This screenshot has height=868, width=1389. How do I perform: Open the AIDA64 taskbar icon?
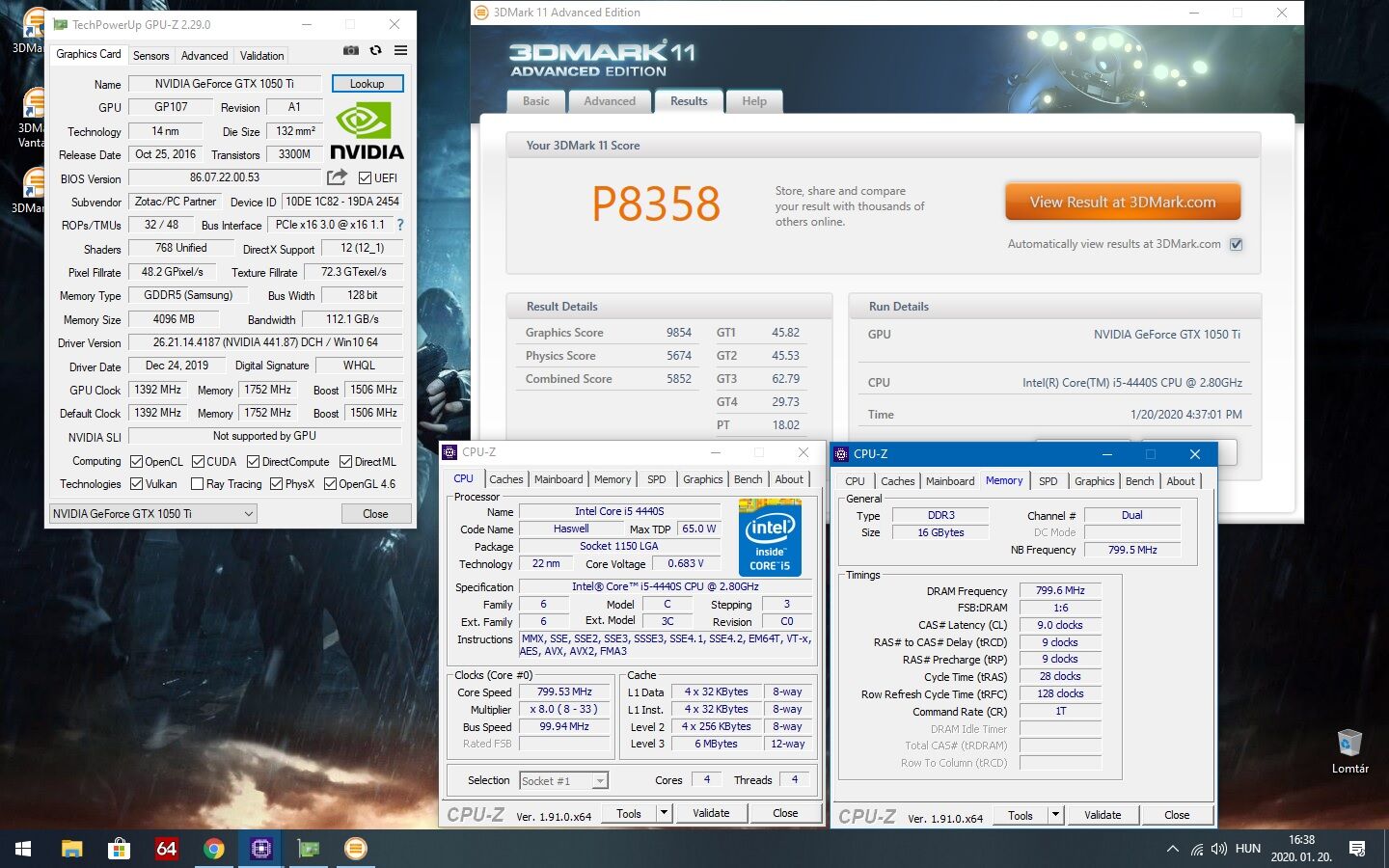coord(166,849)
